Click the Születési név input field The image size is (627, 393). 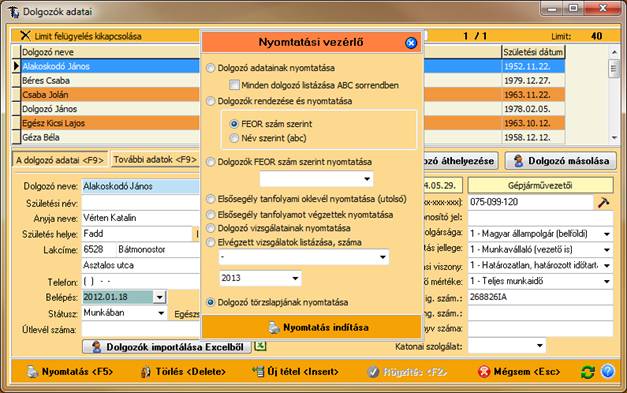point(140,203)
